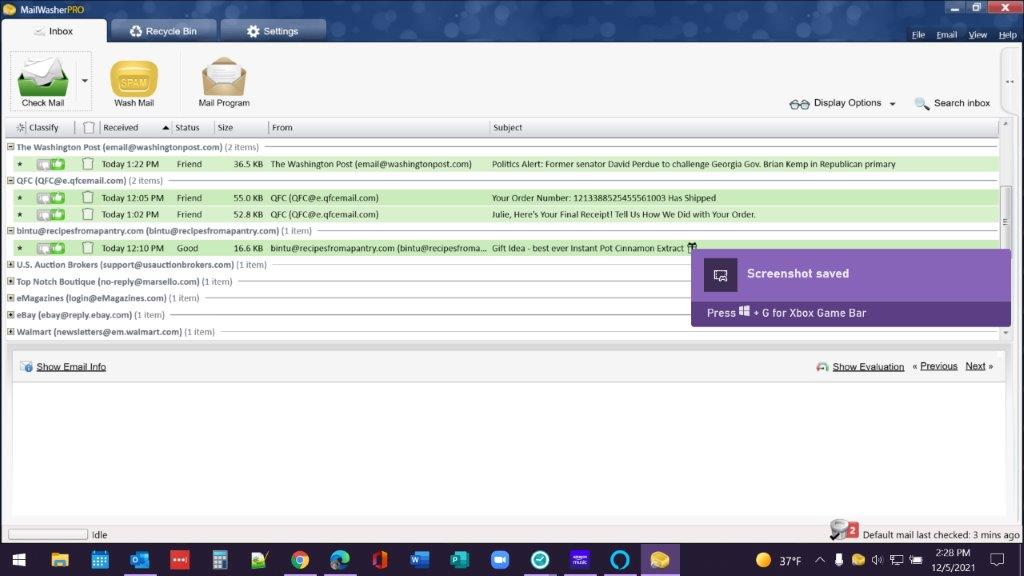Screen dimensions: 1024x576
Task: Toggle delete checkbox for Gift Idea email
Action: [88, 248]
